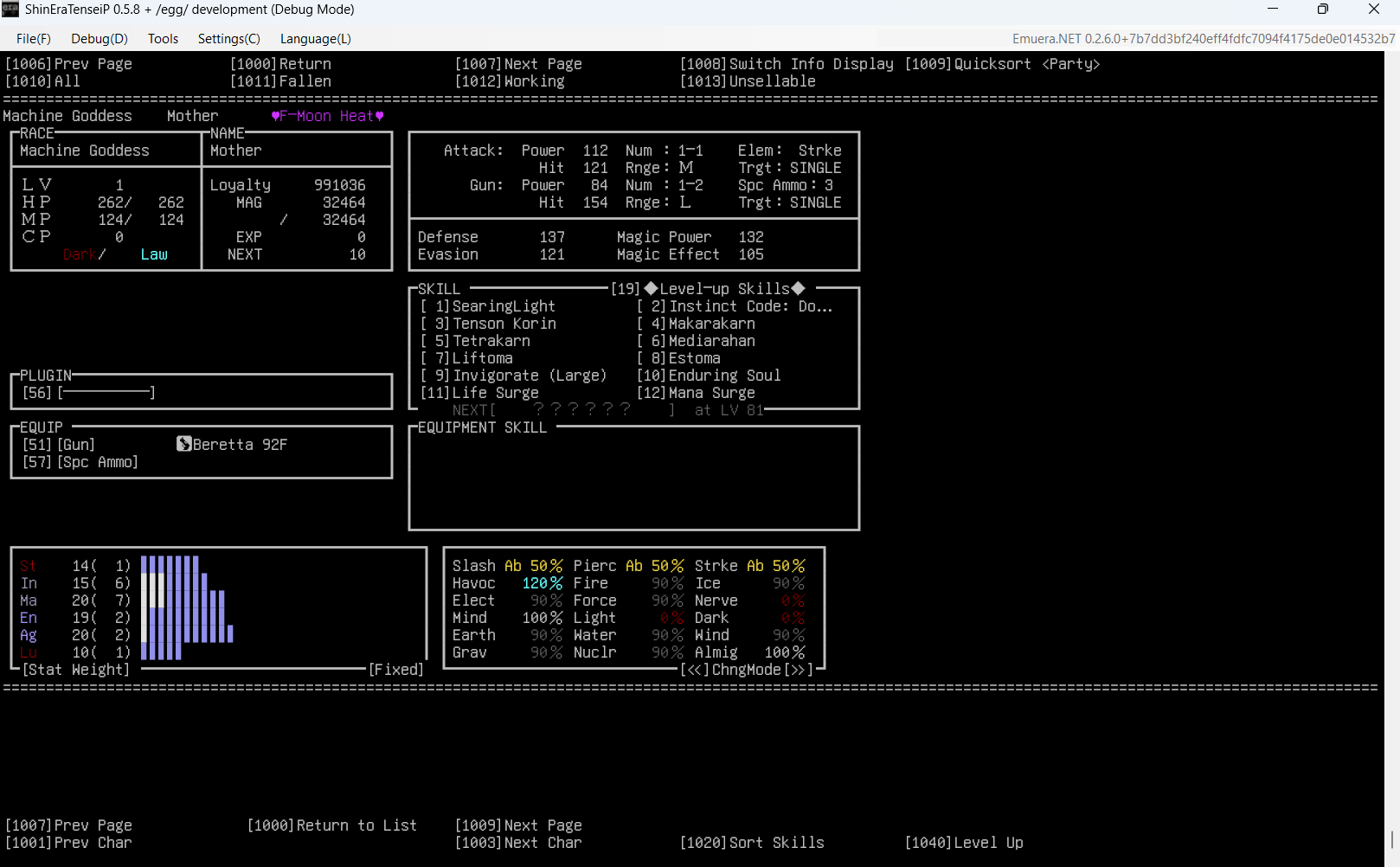Click the Law alignment label

[154, 254]
